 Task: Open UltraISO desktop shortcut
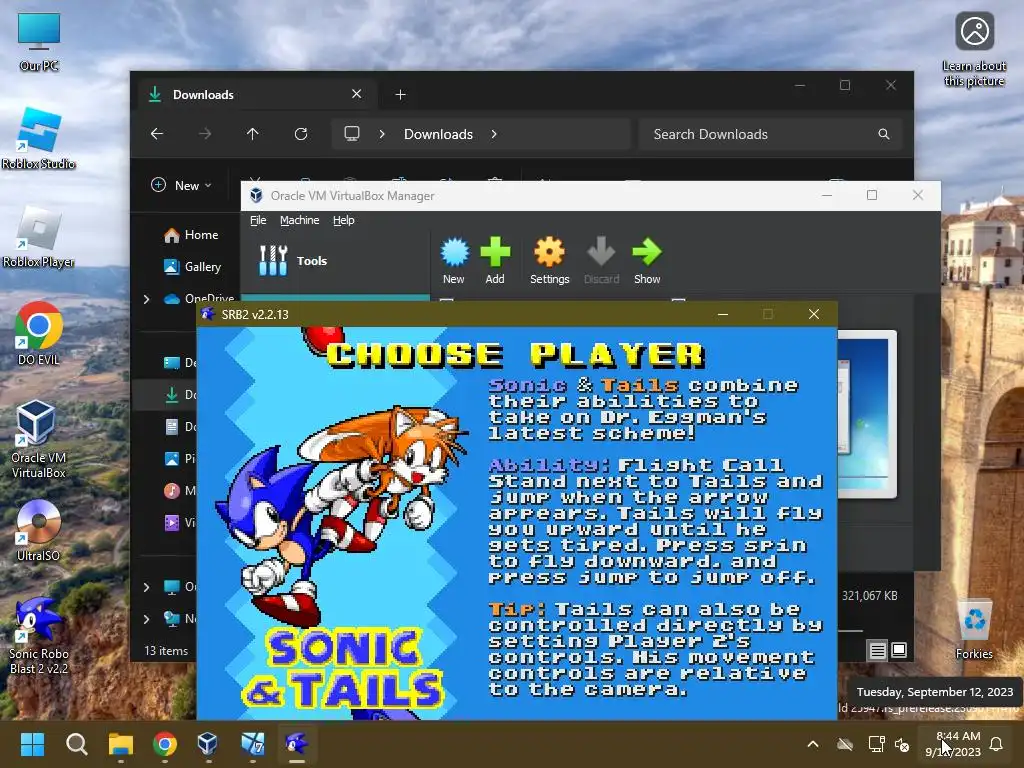click(x=39, y=531)
